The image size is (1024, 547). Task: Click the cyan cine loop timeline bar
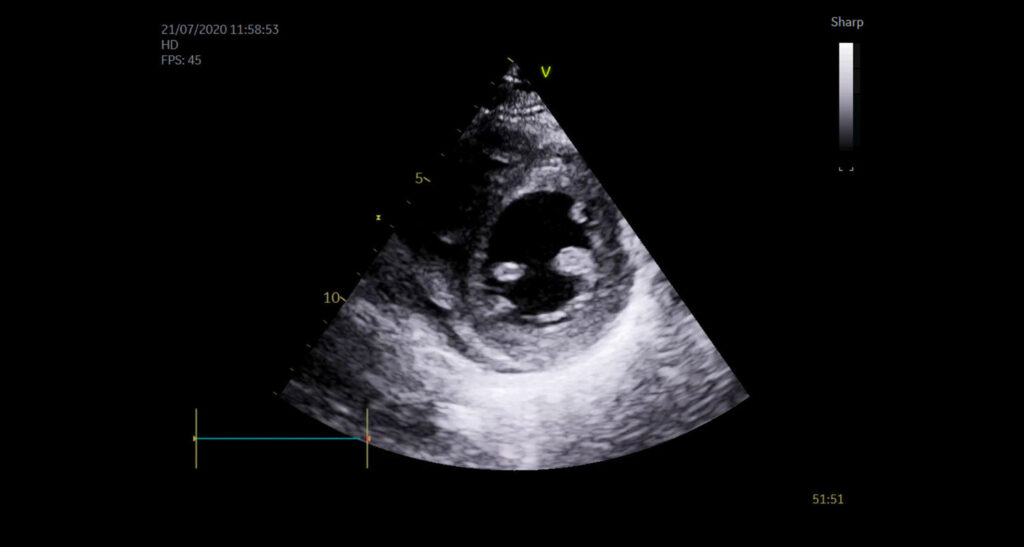pos(281,439)
